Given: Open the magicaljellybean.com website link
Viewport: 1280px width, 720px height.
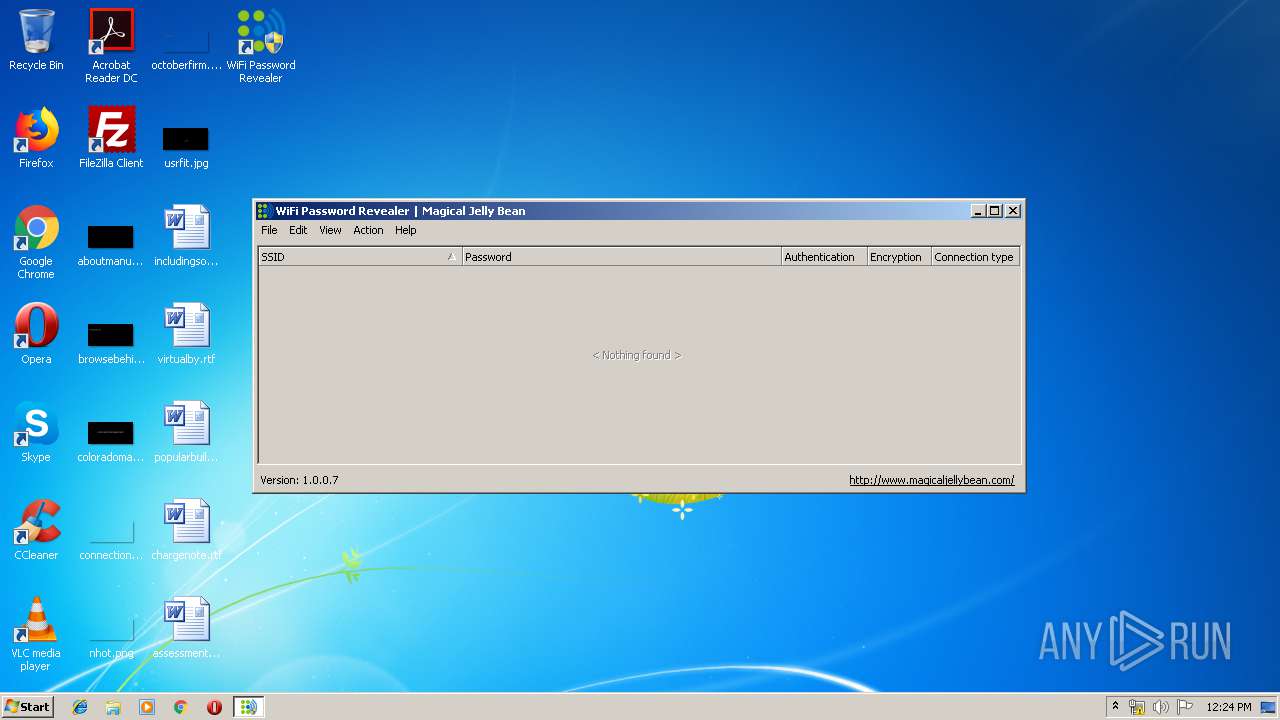Looking at the screenshot, I should (x=931, y=480).
